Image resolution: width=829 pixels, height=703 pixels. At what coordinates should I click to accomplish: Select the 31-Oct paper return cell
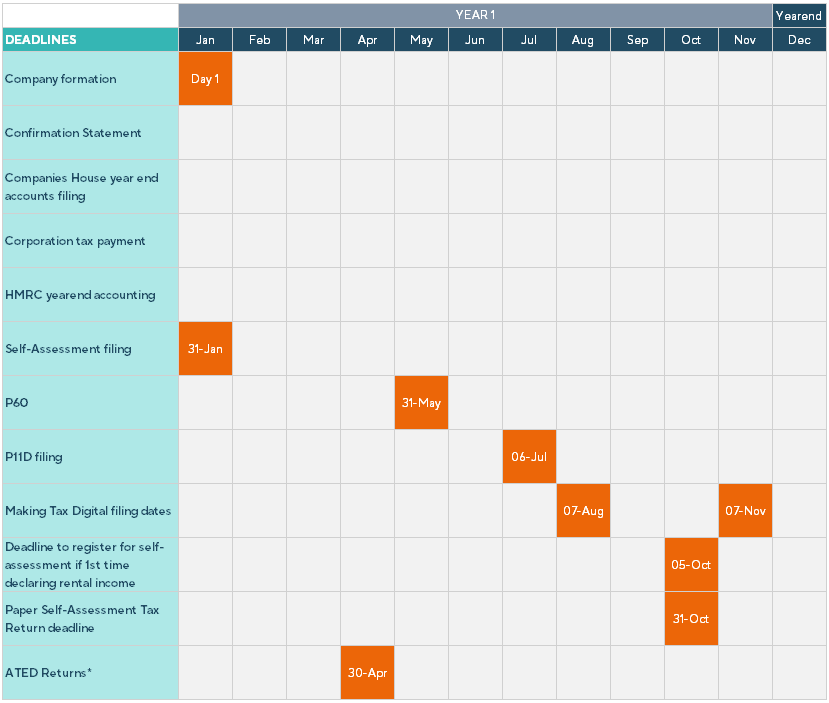tap(691, 619)
